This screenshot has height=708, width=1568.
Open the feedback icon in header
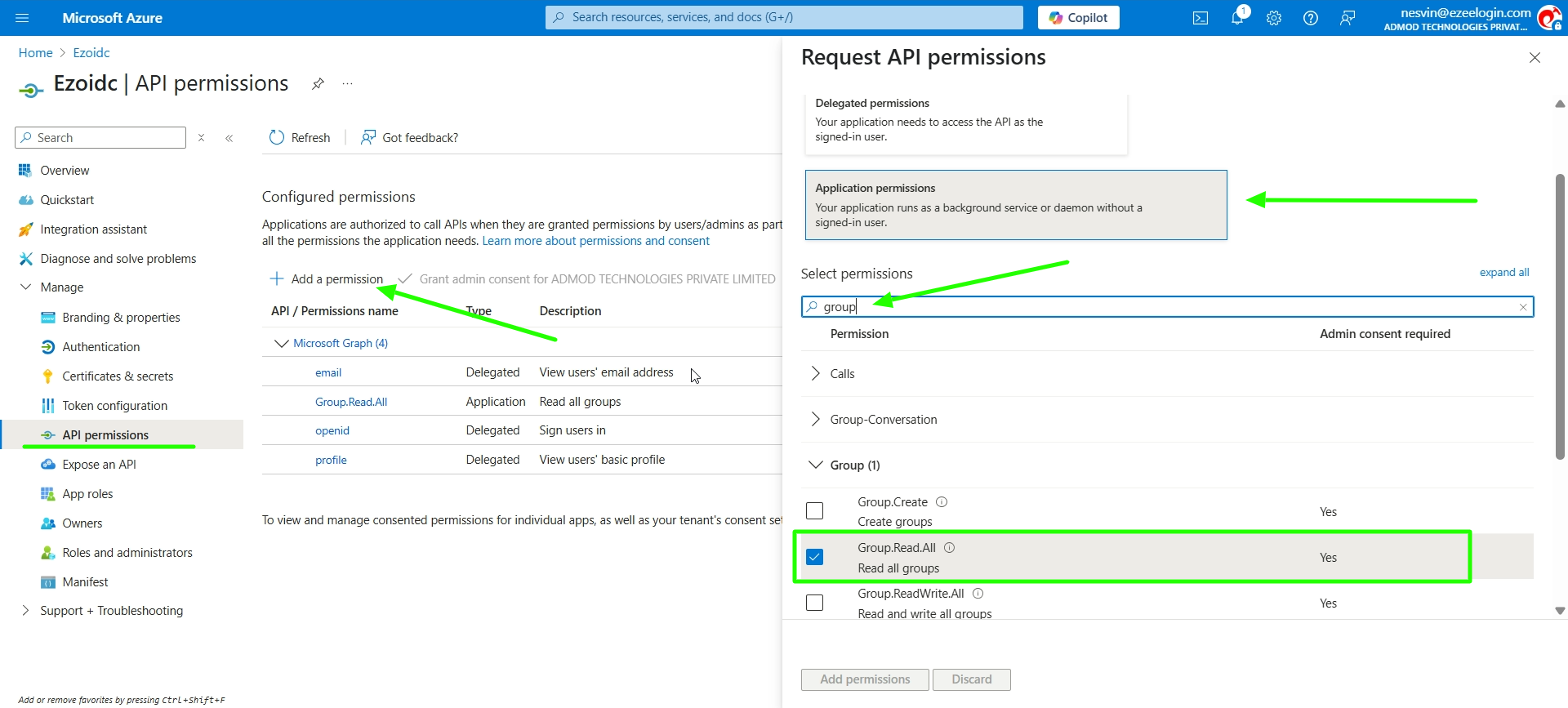tap(1347, 18)
